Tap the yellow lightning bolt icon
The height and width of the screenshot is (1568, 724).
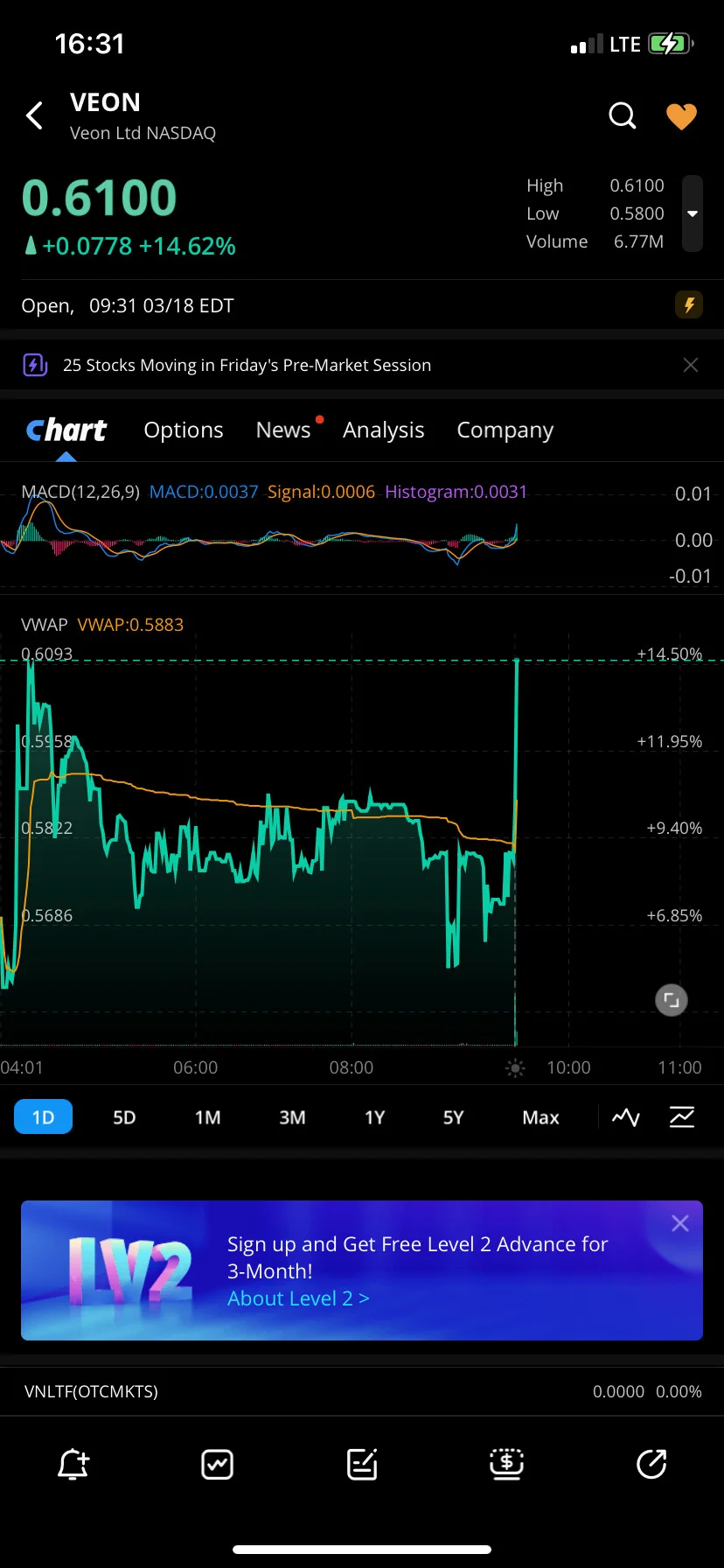689,305
